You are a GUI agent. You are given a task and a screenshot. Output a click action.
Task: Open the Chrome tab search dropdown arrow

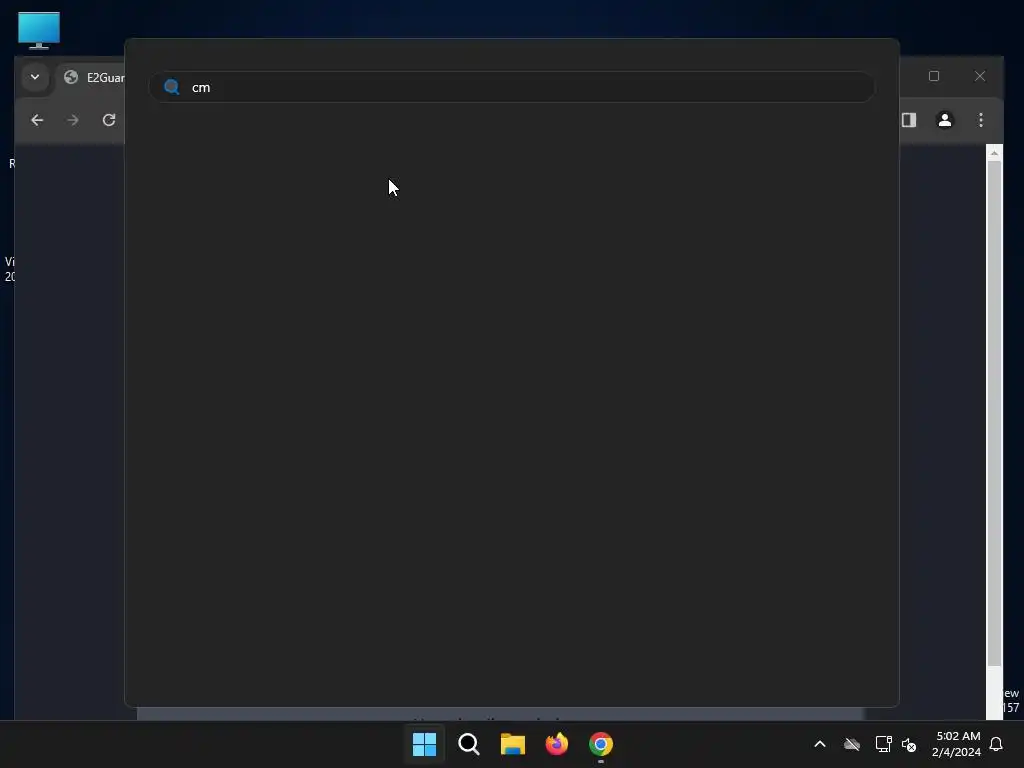click(35, 77)
